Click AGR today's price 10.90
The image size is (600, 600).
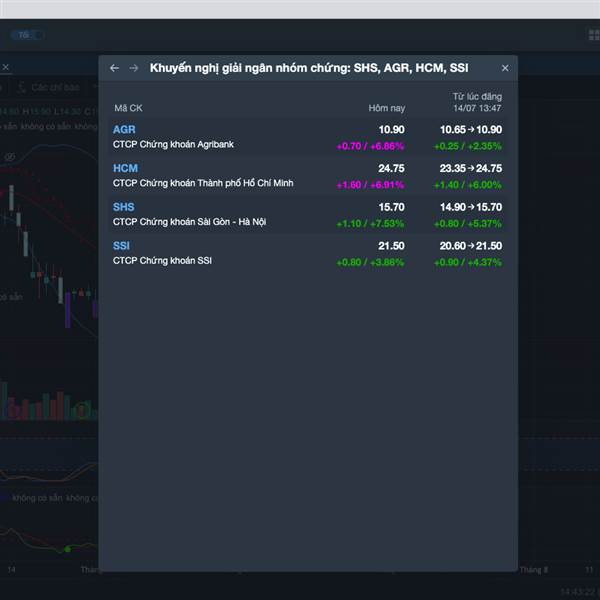pyautogui.click(x=391, y=130)
